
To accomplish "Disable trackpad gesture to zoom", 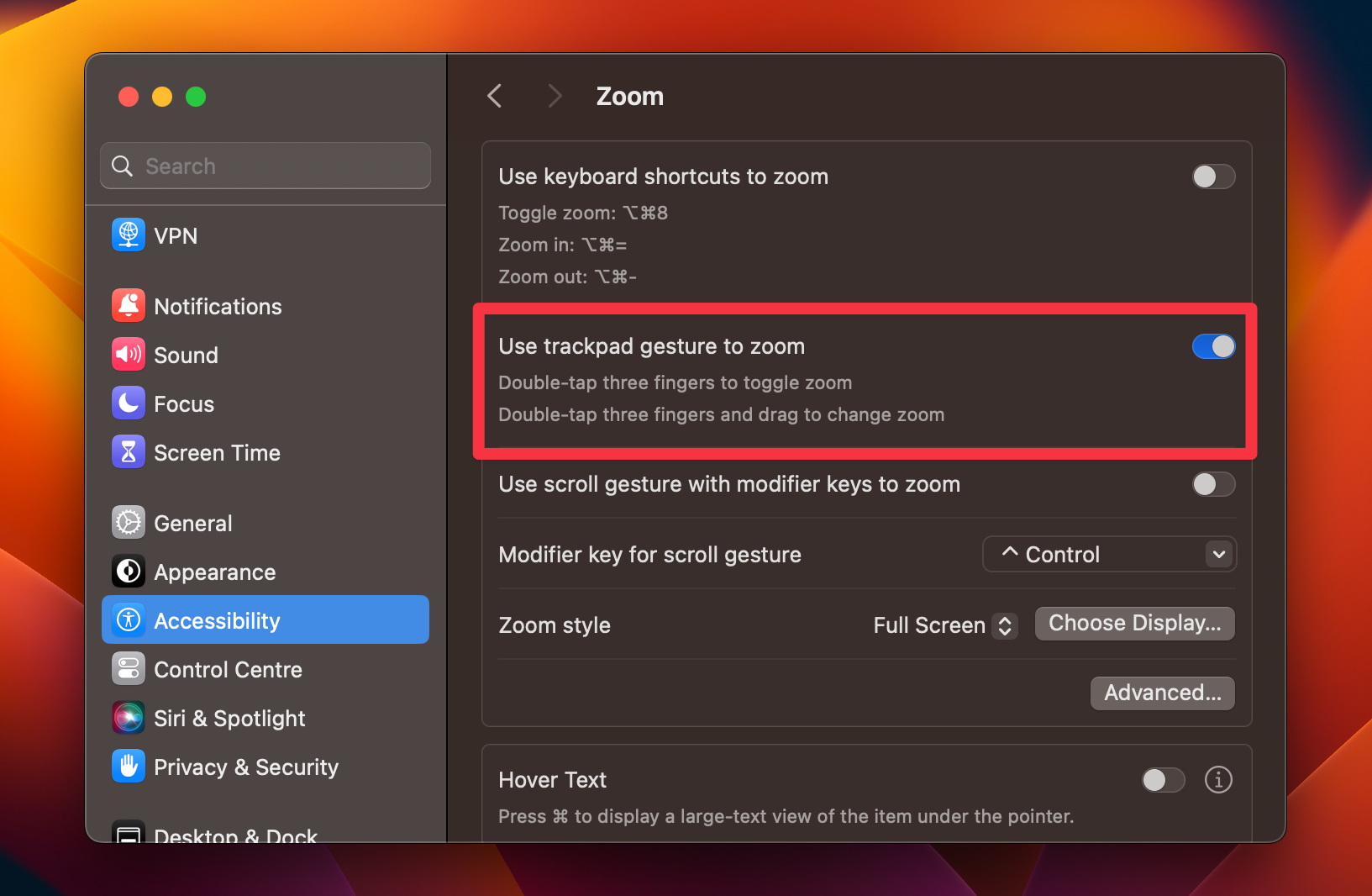I will pyautogui.click(x=1213, y=345).
